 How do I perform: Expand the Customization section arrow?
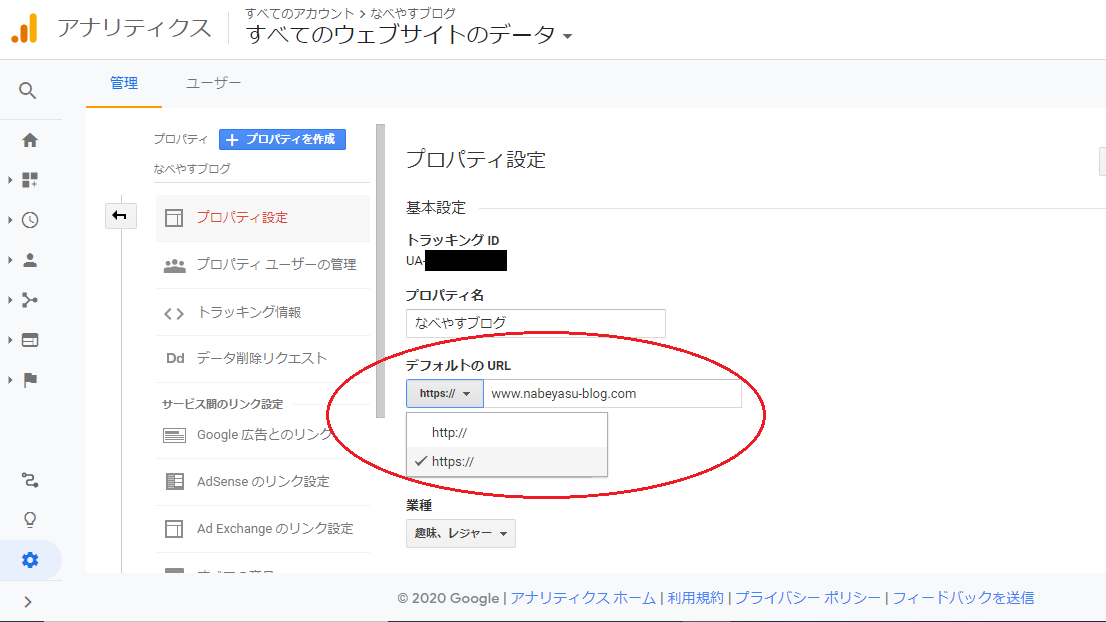point(10,180)
